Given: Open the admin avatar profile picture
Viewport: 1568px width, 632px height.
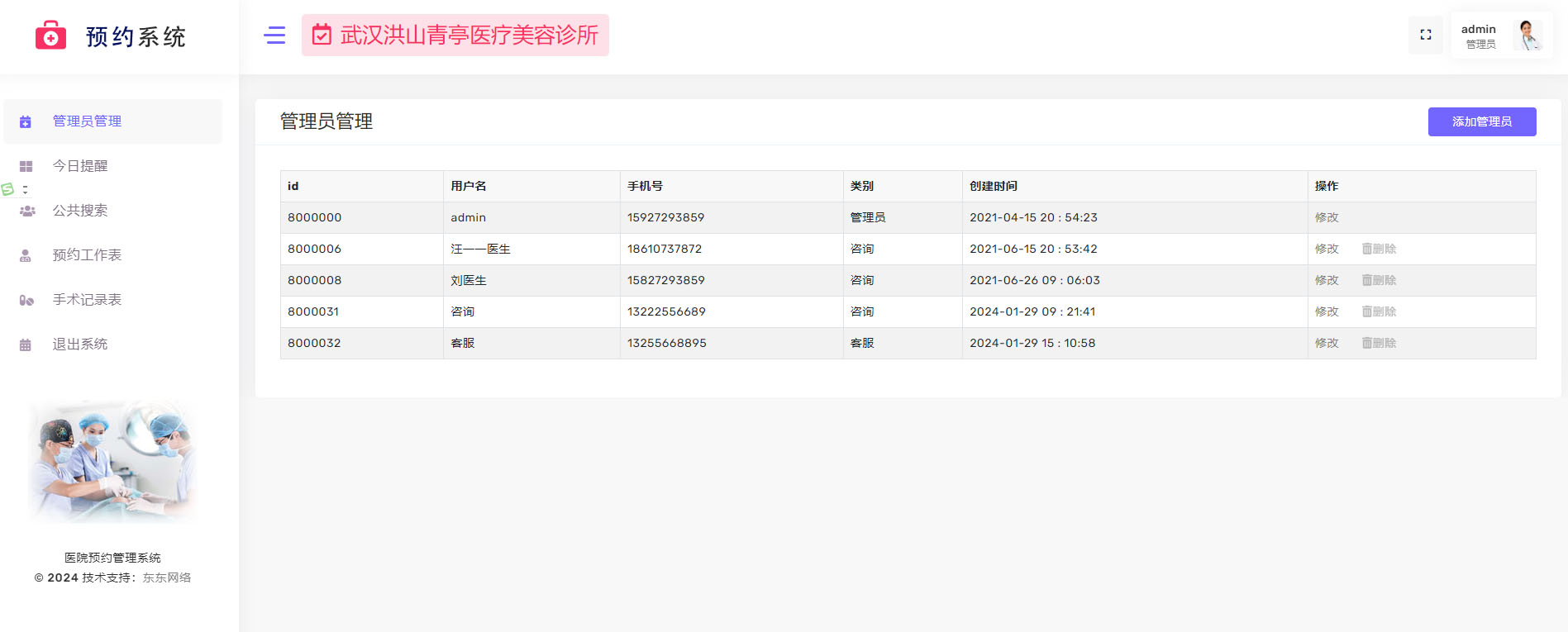Looking at the screenshot, I should pyautogui.click(x=1527, y=36).
